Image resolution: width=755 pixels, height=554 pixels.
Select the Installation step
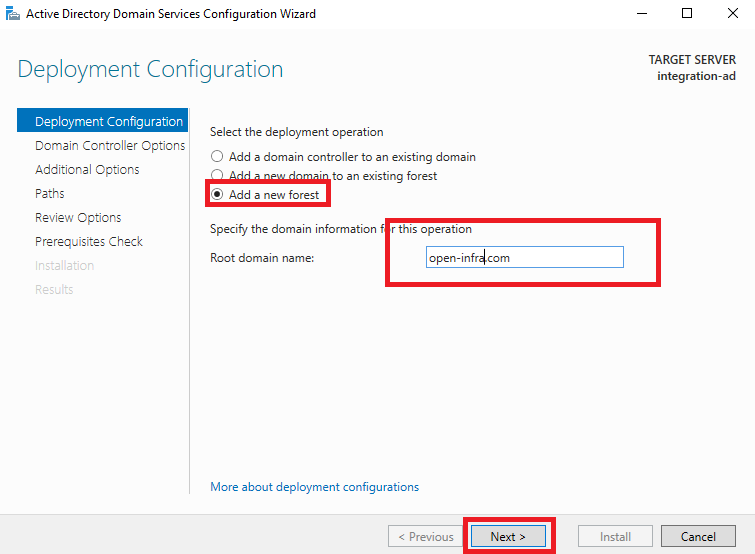[x=65, y=266]
